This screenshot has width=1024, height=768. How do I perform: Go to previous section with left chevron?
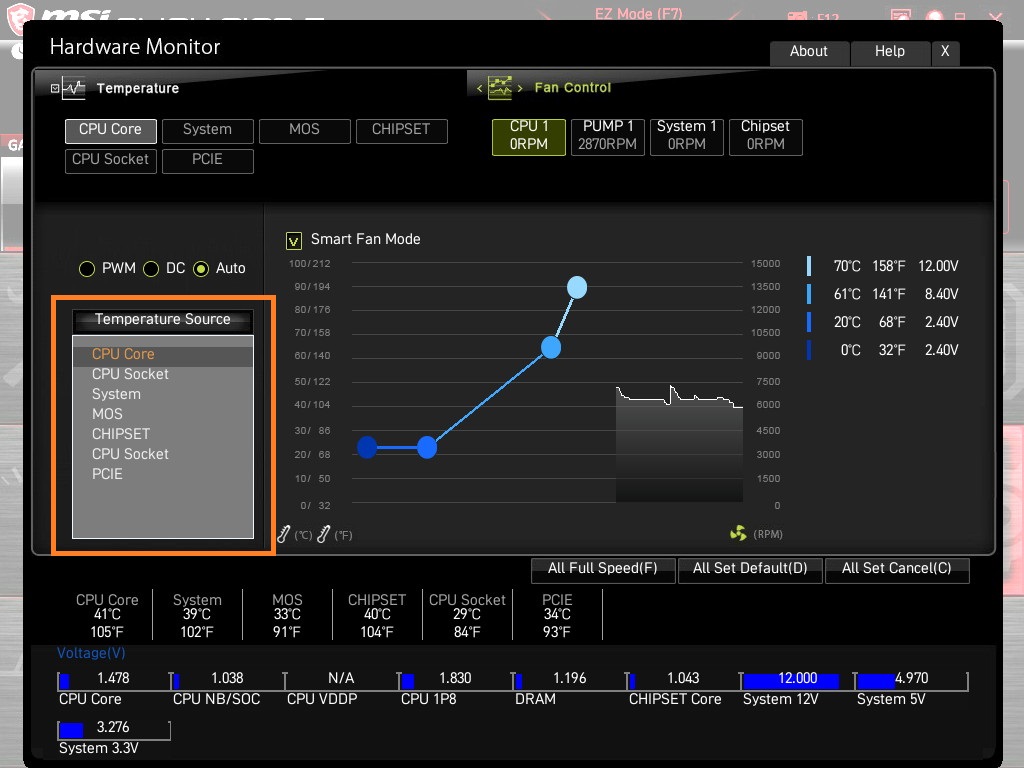coord(479,88)
